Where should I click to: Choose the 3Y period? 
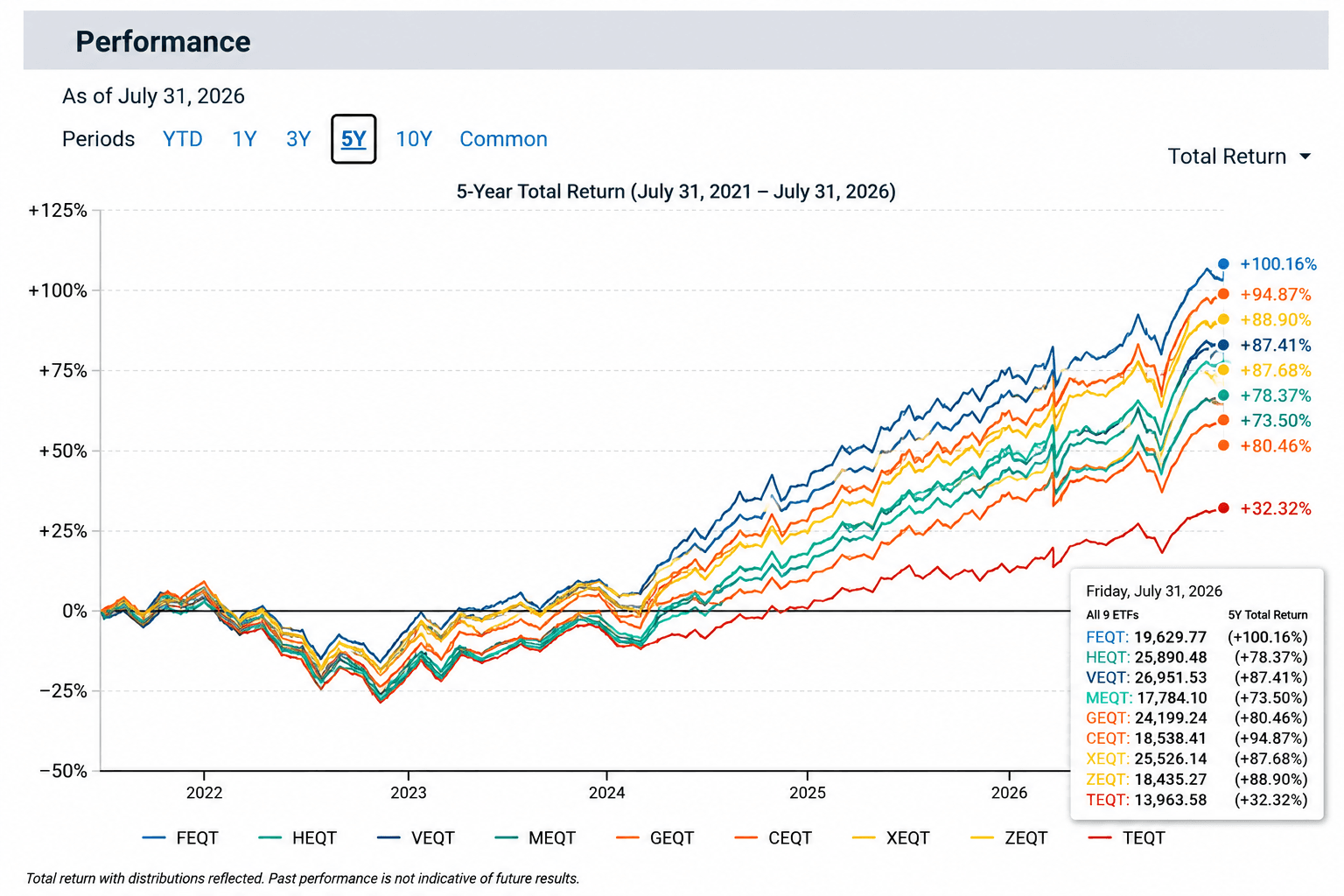(298, 139)
